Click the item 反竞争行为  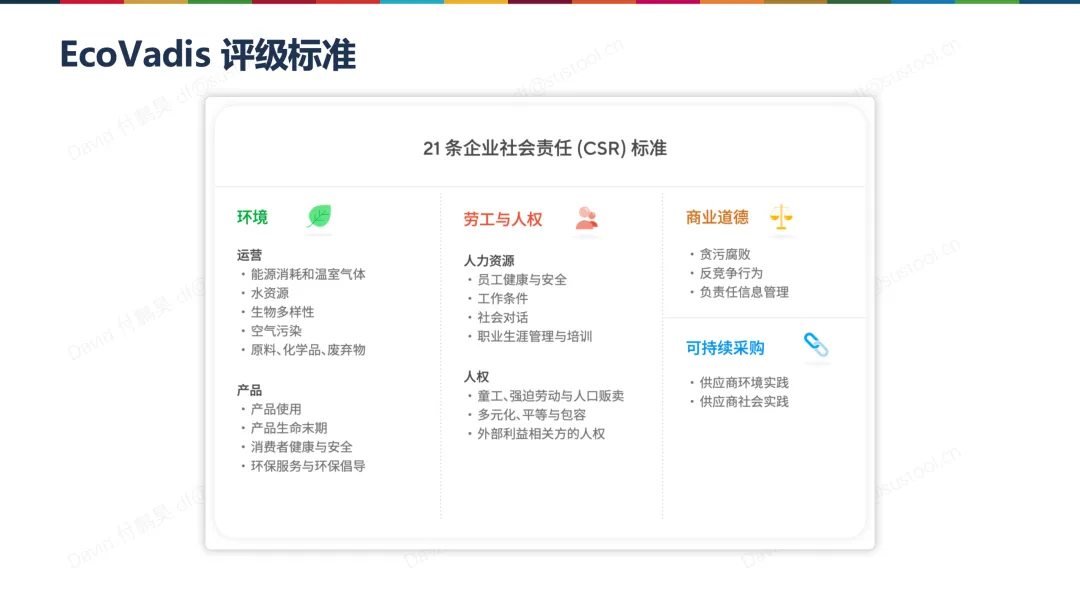click(731, 273)
